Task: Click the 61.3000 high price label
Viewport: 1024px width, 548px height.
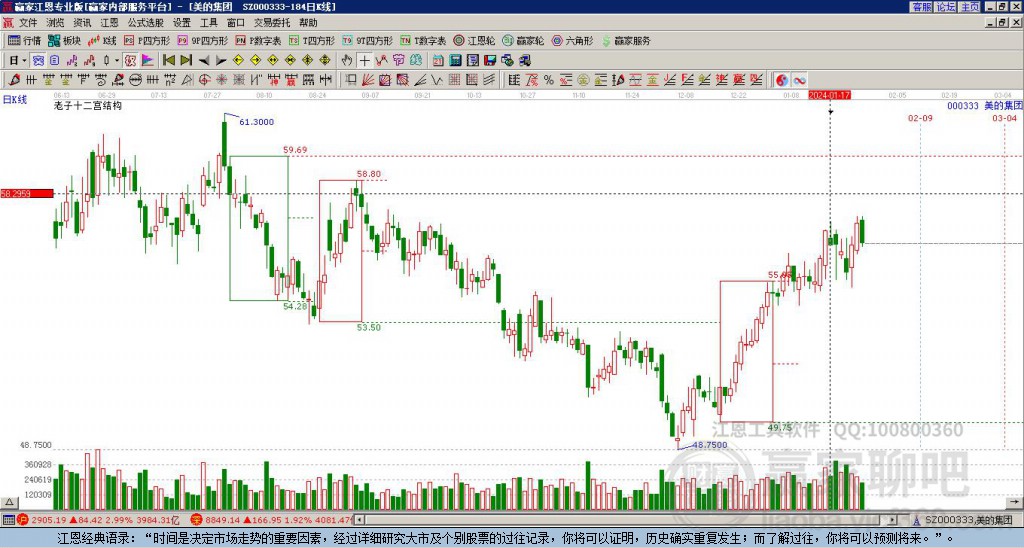Action: point(257,122)
